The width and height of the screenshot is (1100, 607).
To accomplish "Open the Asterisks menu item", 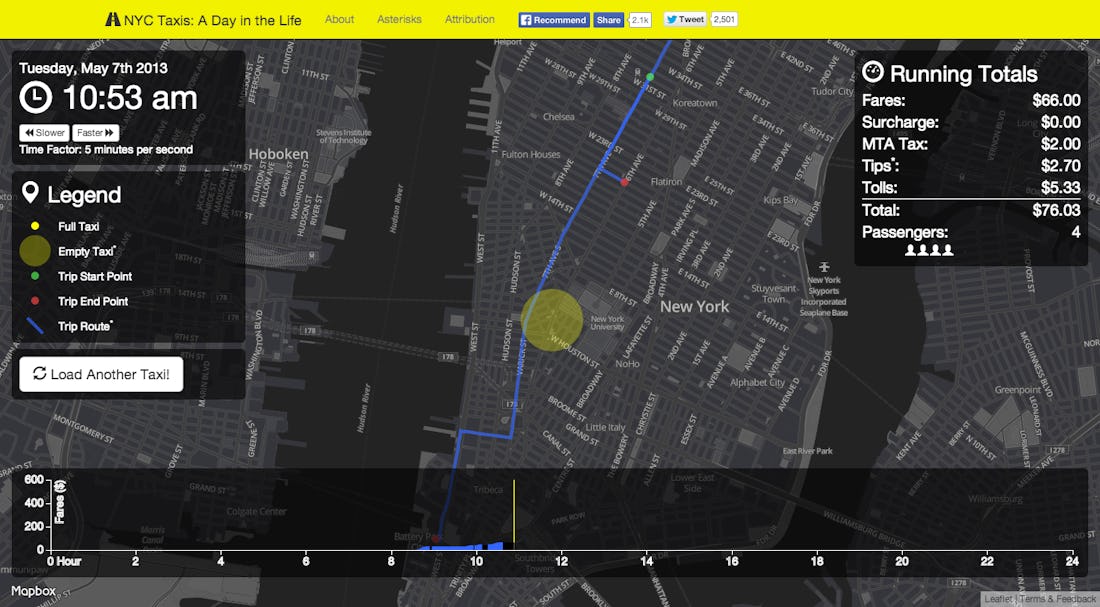I will click(x=399, y=19).
